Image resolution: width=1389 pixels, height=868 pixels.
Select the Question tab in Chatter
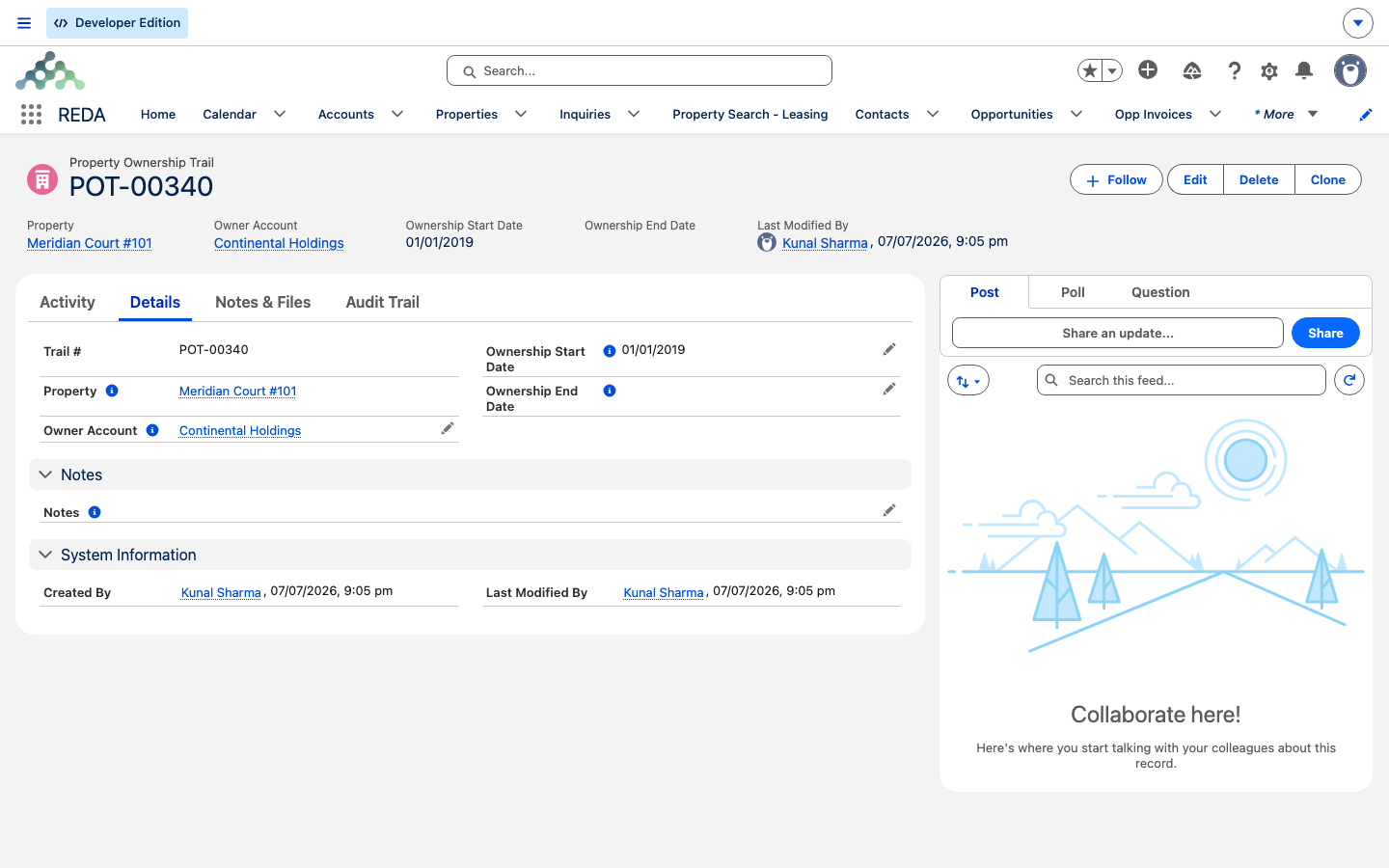[1160, 292]
